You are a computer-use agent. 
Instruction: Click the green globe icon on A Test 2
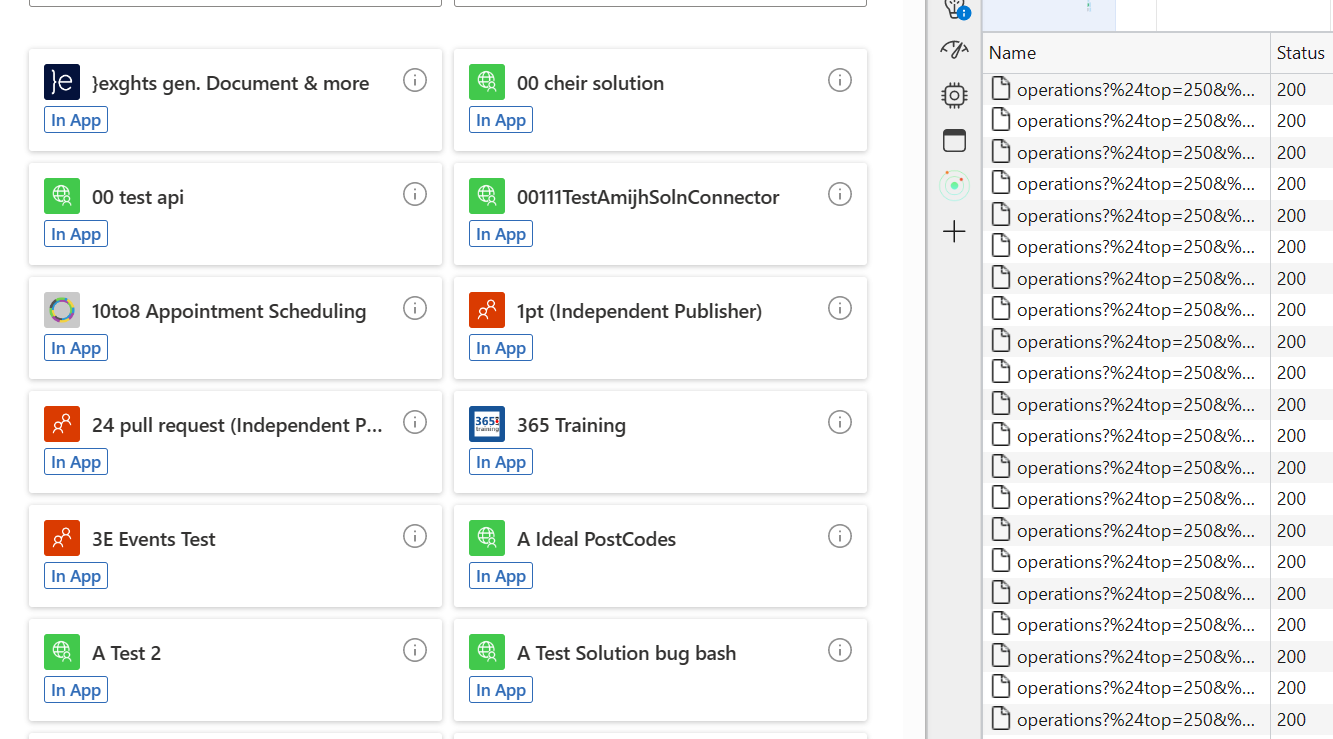click(x=62, y=651)
